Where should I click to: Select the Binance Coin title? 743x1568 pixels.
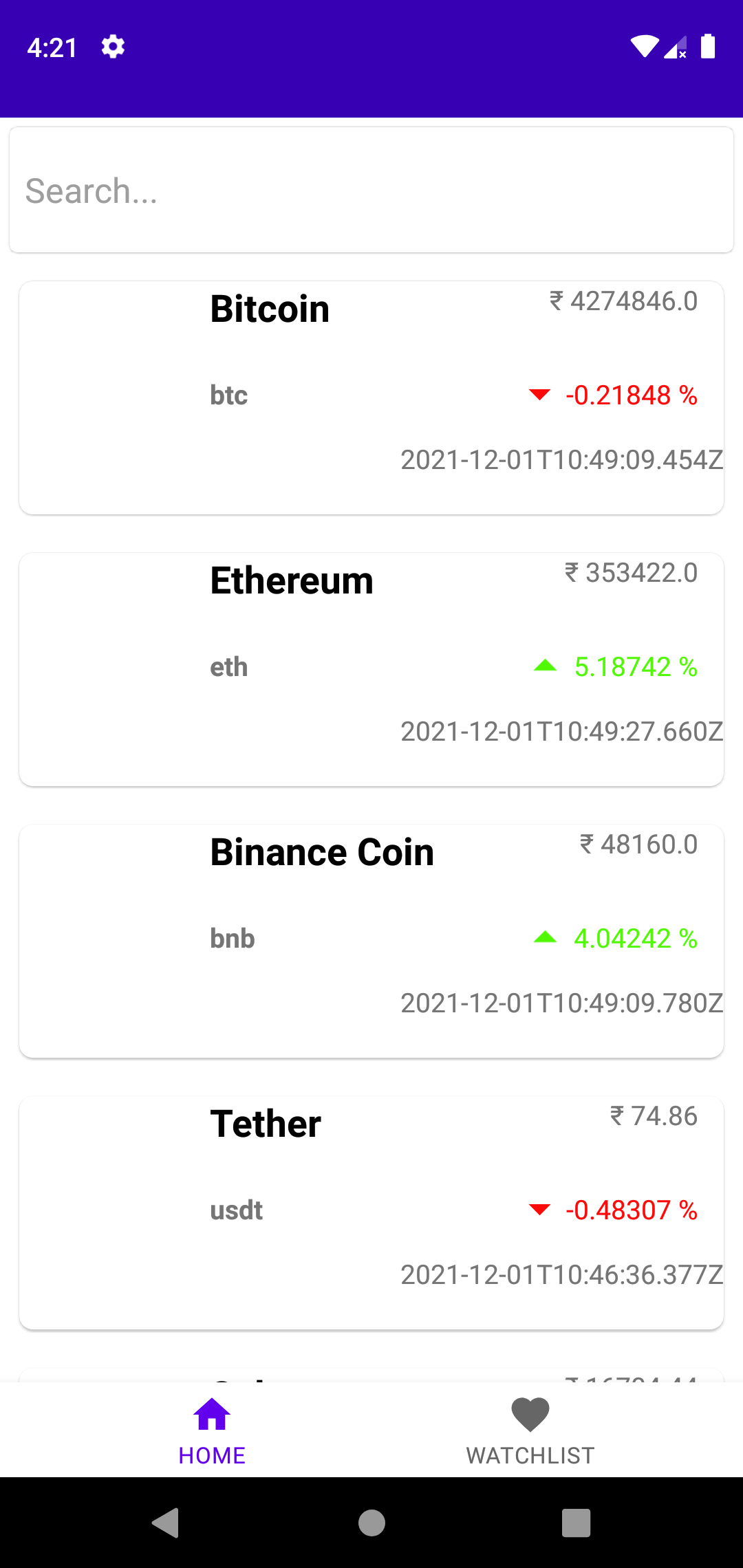coord(322,852)
